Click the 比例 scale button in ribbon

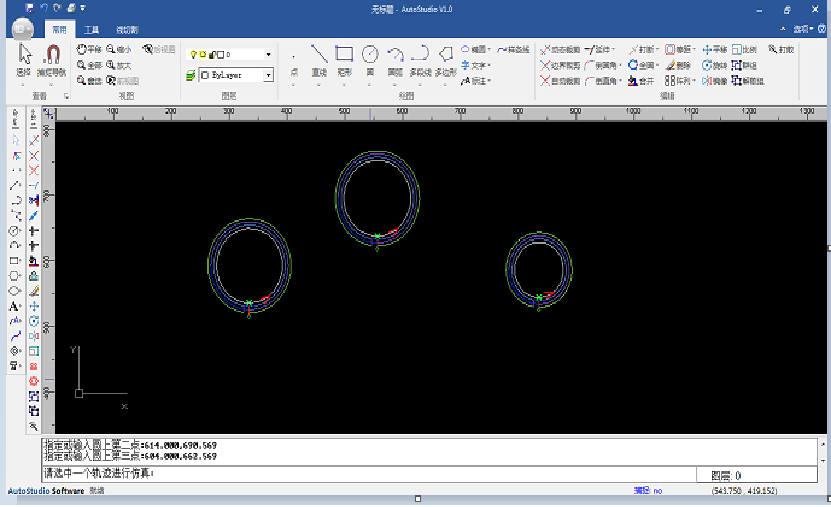point(744,49)
